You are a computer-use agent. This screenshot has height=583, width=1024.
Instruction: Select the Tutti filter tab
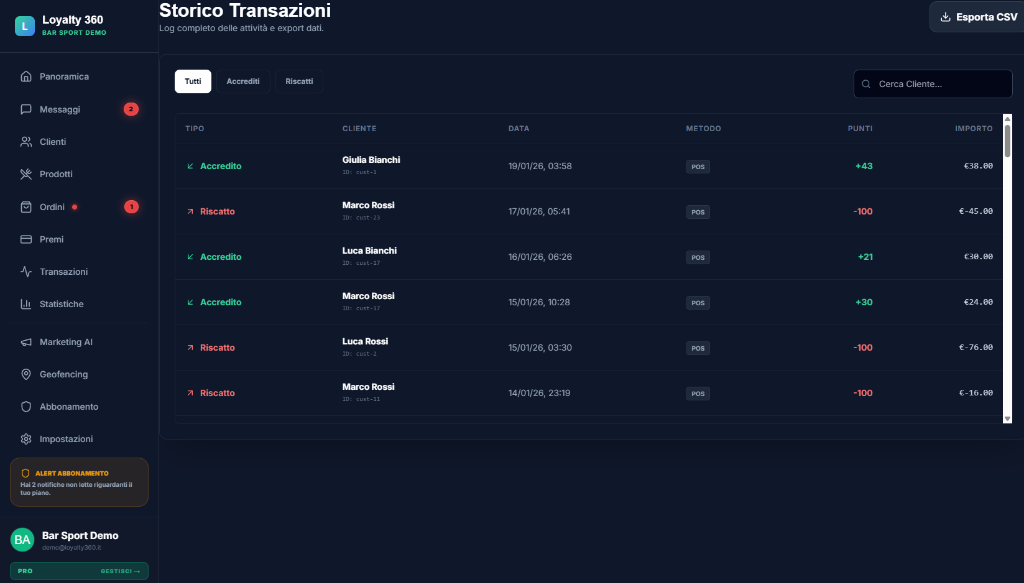pyautogui.click(x=193, y=81)
